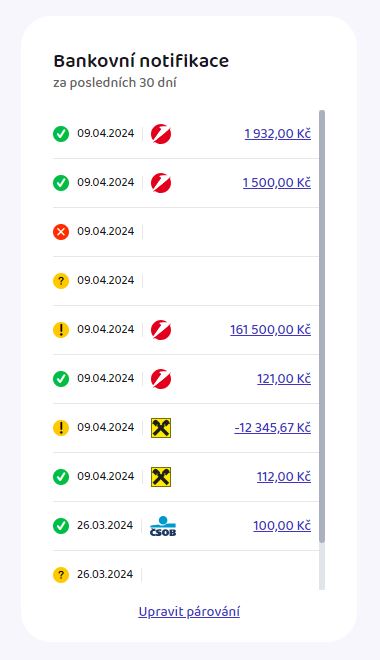Click UniCredit logo on 121,00 Kč row
The width and height of the screenshot is (380, 660).
pyautogui.click(x=161, y=379)
